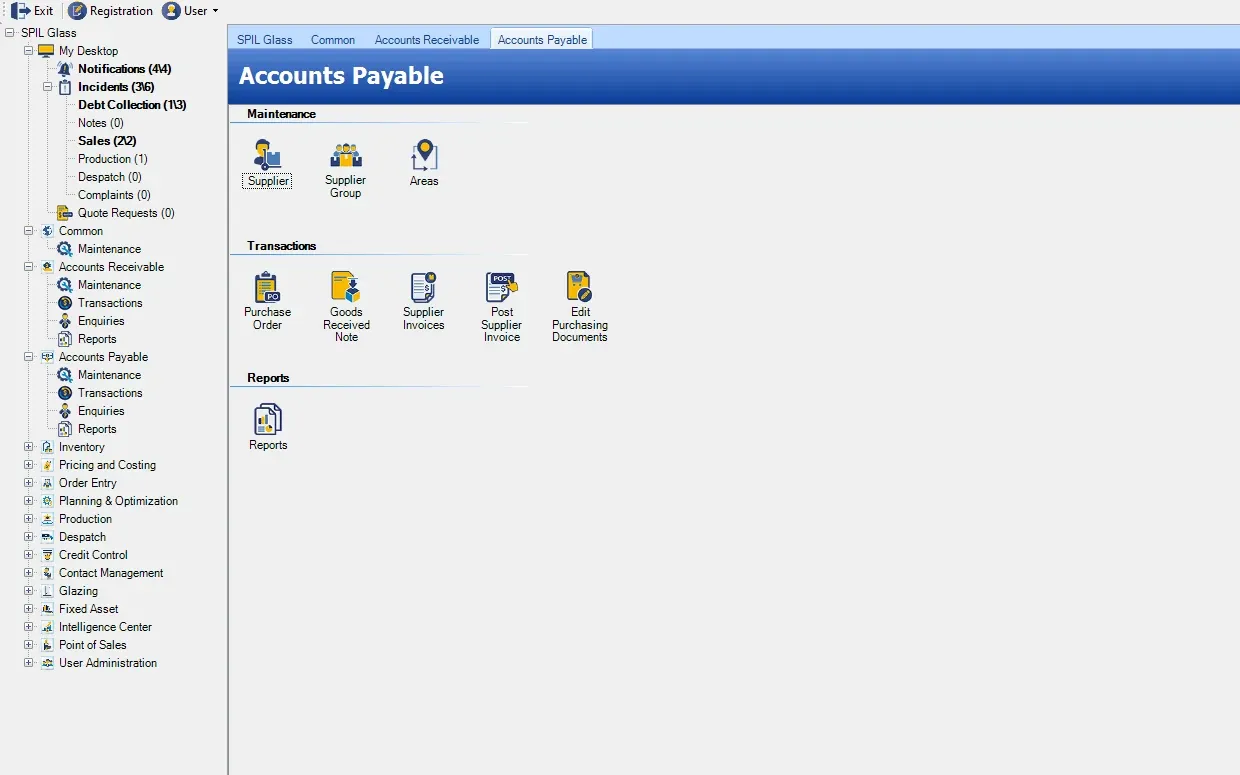Collapse the Incidents tree node
Image resolution: width=1240 pixels, height=775 pixels.
pos(48,87)
